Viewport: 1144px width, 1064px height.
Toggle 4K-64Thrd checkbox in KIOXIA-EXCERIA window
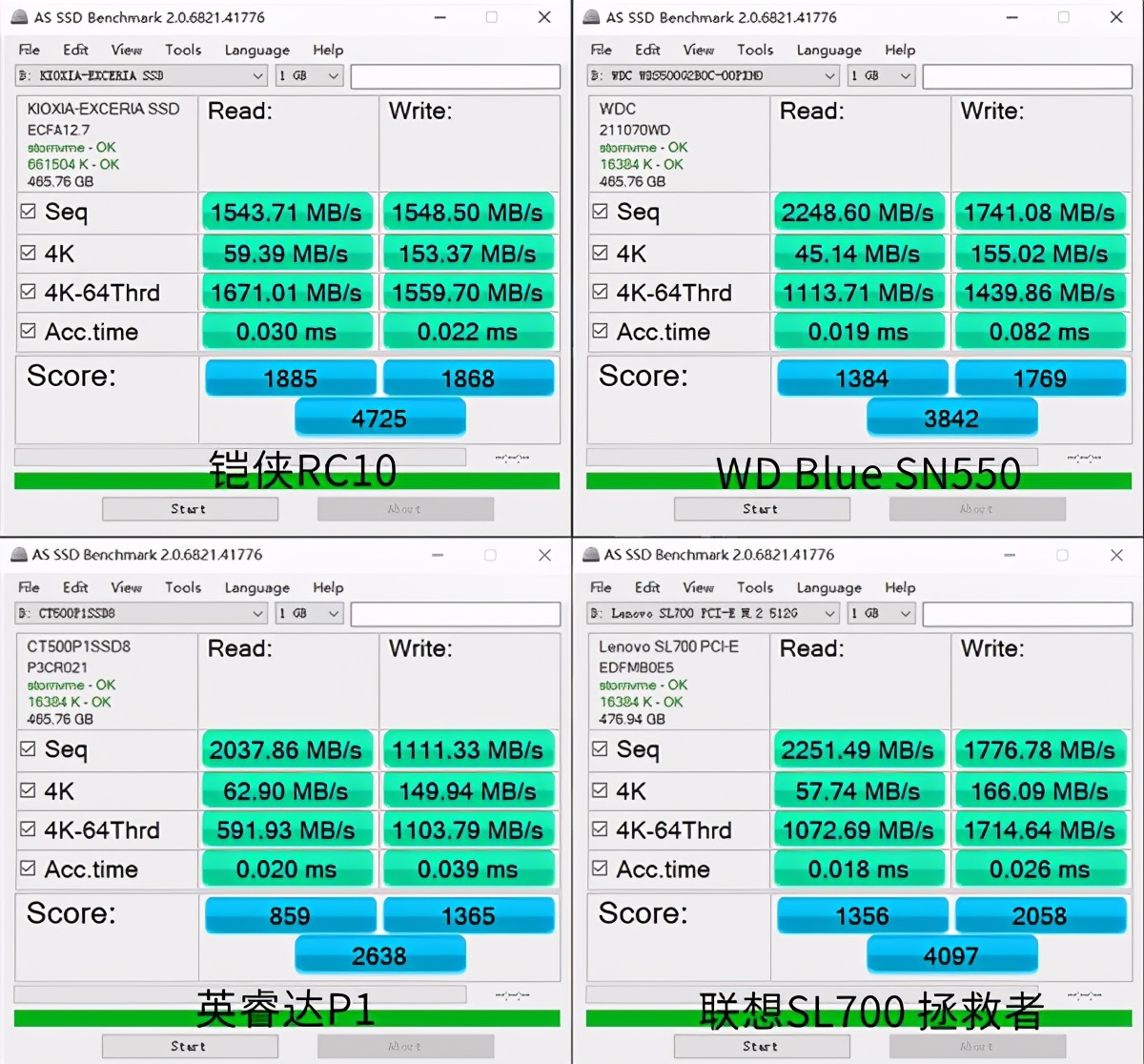[28, 292]
